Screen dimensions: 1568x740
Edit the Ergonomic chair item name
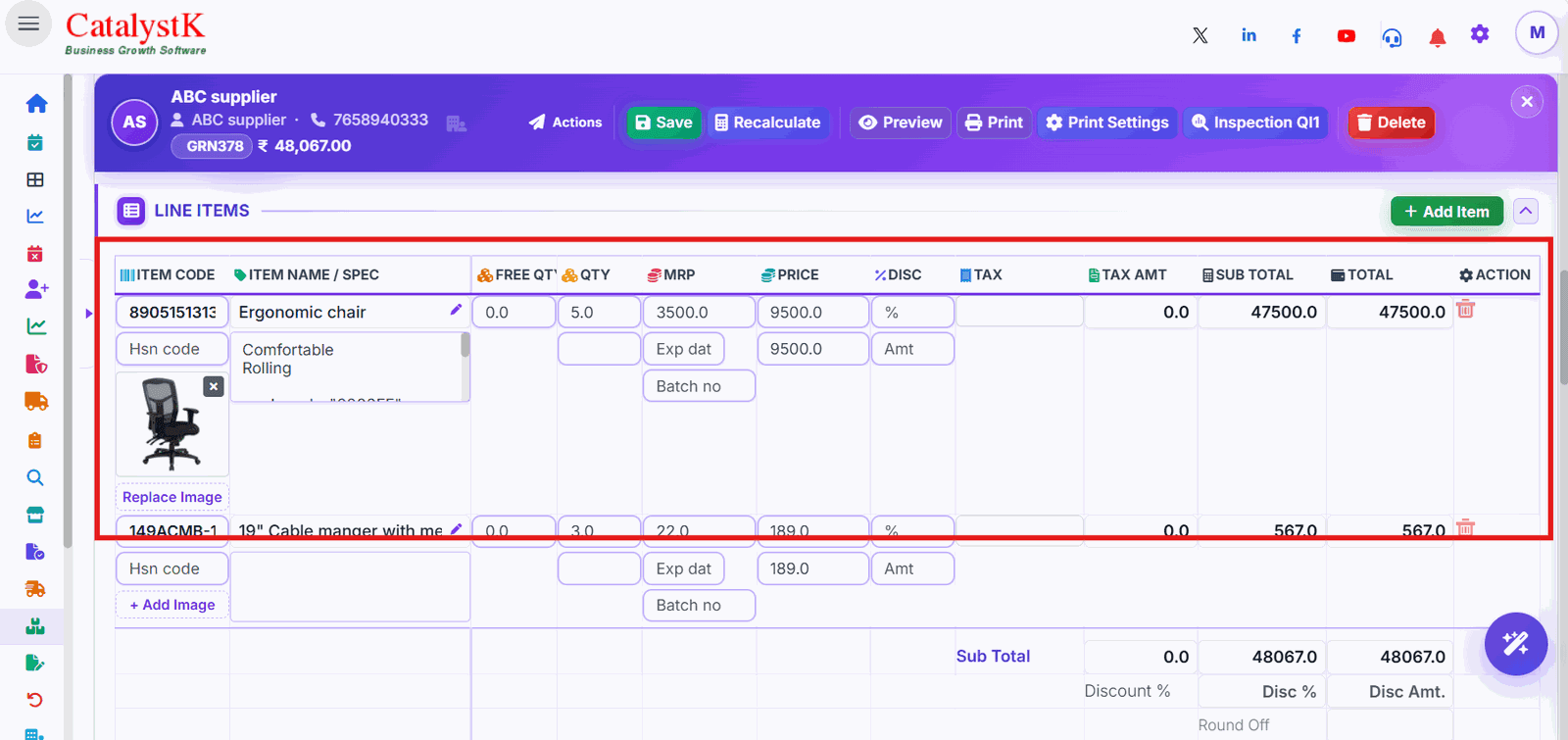click(x=456, y=310)
